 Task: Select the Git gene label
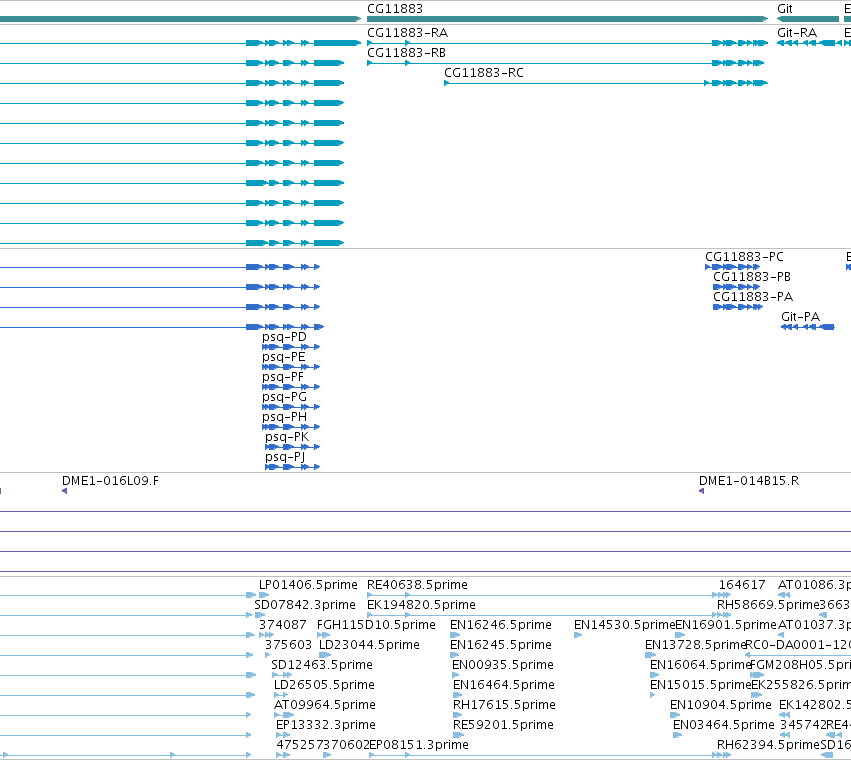point(785,9)
